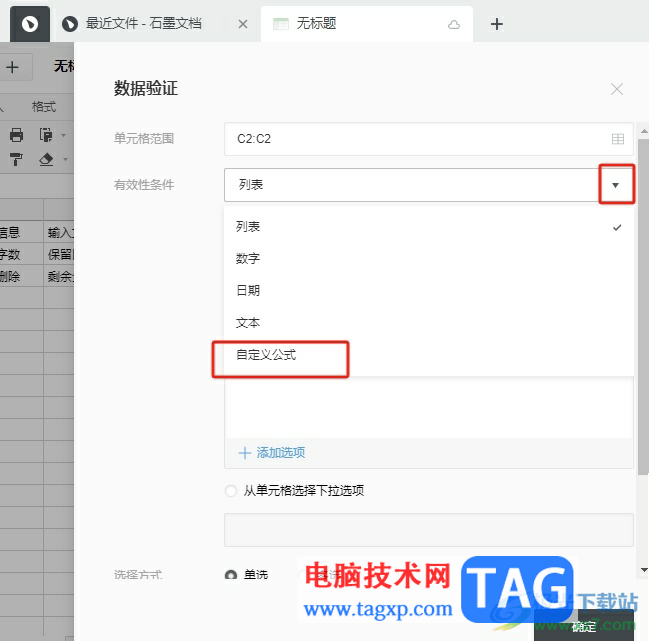Open the 有效性条件 dropdown arrow
The height and width of the screenshot is (641, 649).
(x=616, y=185)
